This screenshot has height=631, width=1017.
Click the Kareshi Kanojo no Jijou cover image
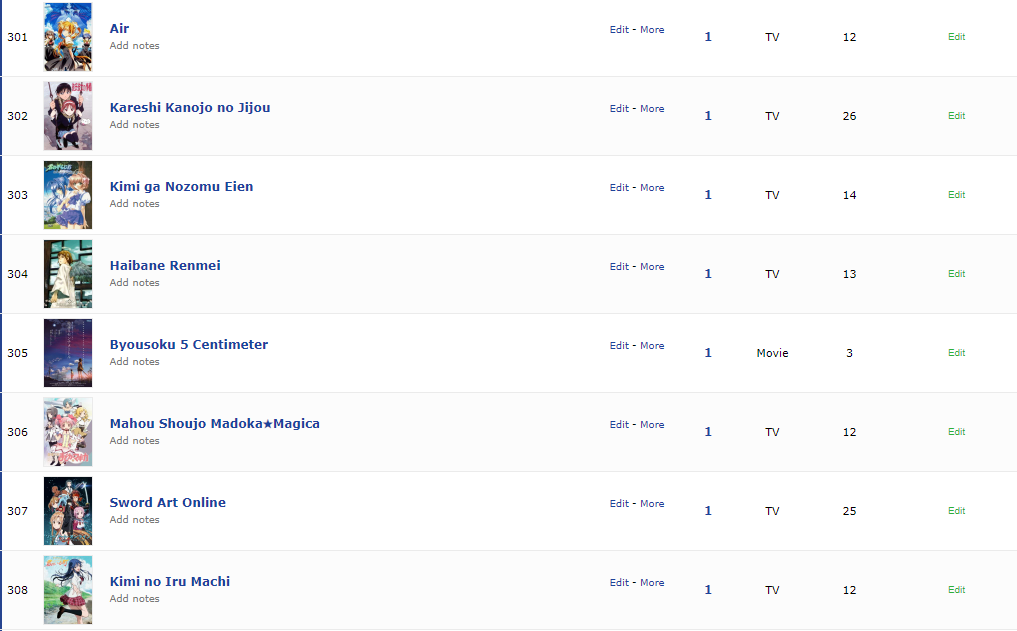tap(68, 116)
